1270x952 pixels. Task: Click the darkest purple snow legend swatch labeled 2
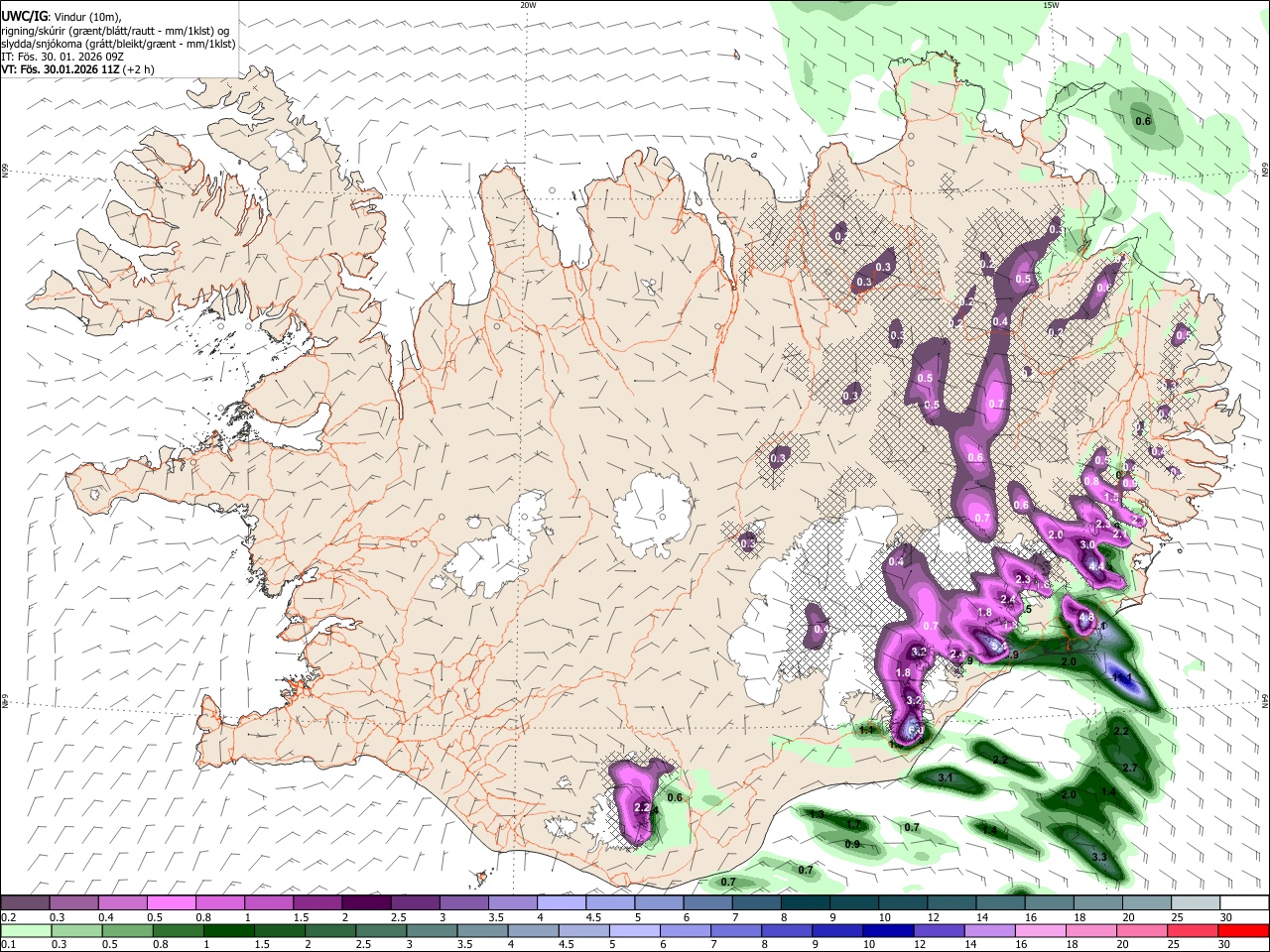[365, 903]
